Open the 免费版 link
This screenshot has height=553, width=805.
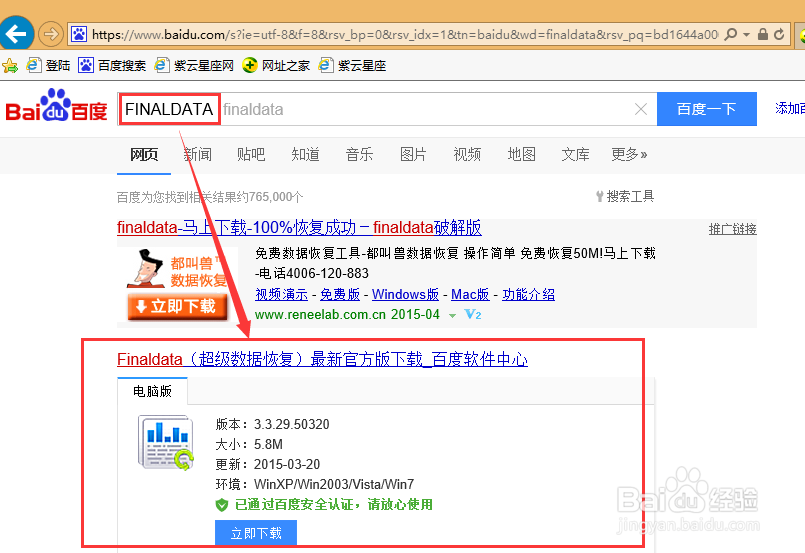340,294
